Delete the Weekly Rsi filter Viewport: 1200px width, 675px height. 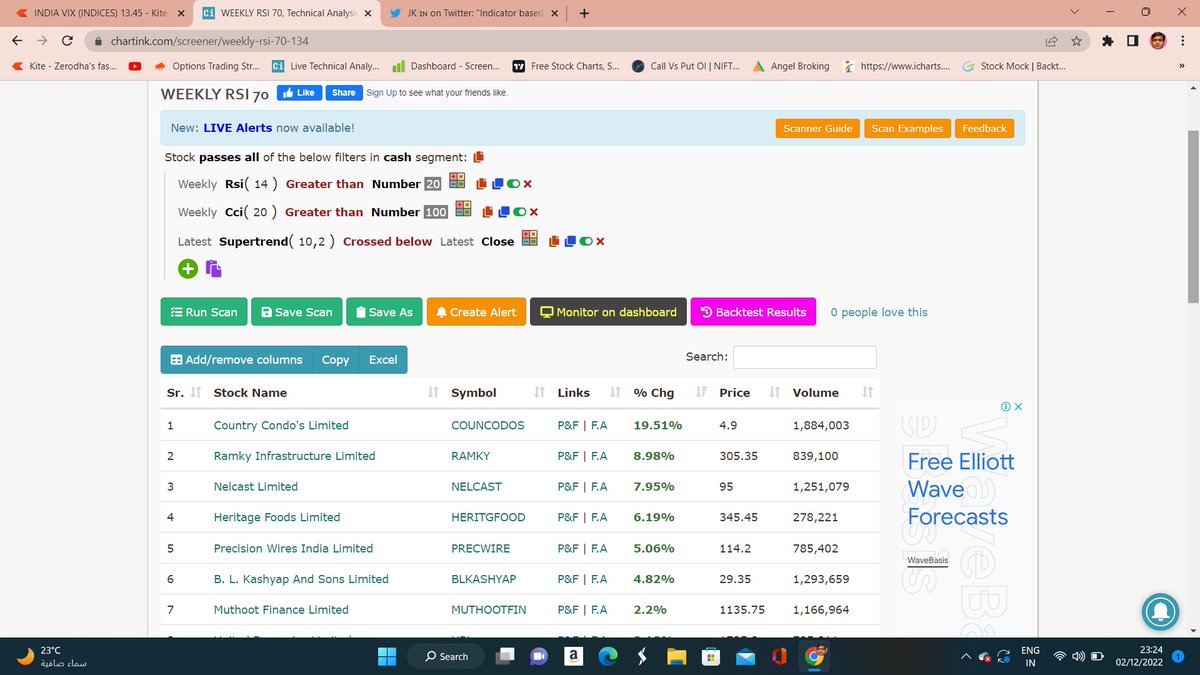coord(527,184)
